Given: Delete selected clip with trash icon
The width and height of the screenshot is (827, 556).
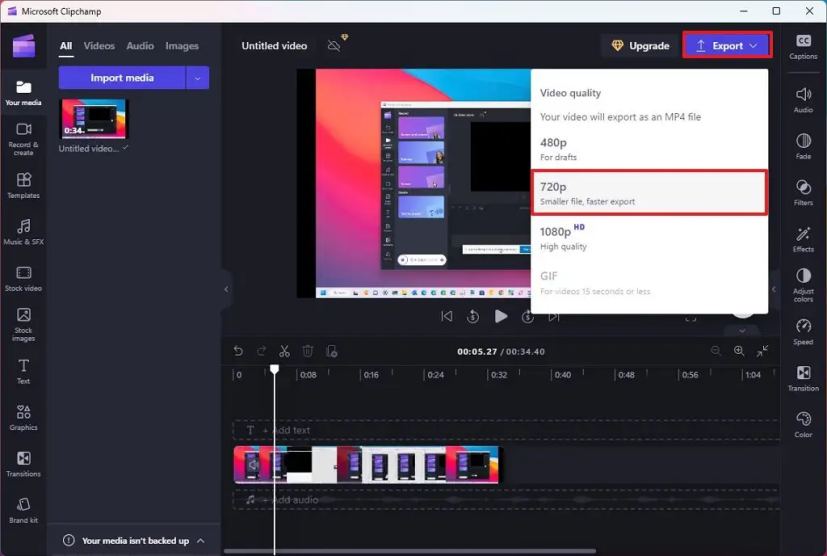Looking at the screenshot, I should 308,351.
